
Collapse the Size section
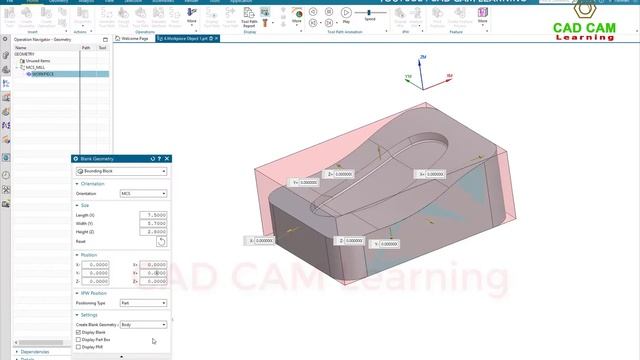tap(77, 206)
